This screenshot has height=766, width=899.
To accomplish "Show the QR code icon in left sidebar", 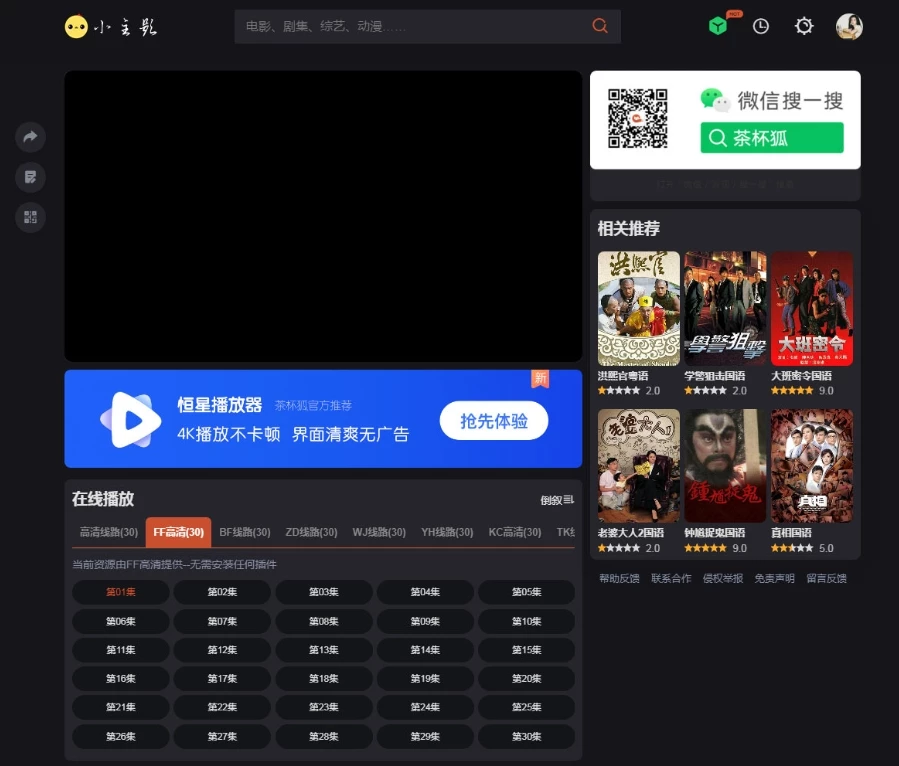I will pyautogui.click(x=30, y=217).
